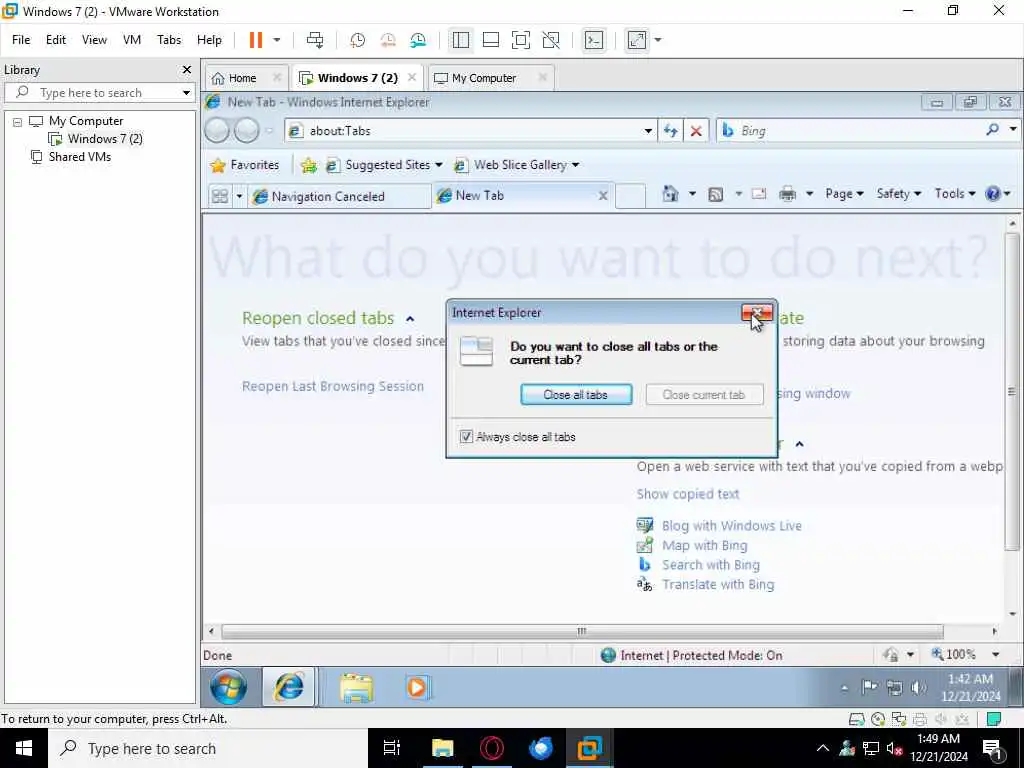Image resolution: width=1024 pixels, height=768 pixels.
Task: Refresh the Internet Explorer page
Action: [x=671, y=131]
